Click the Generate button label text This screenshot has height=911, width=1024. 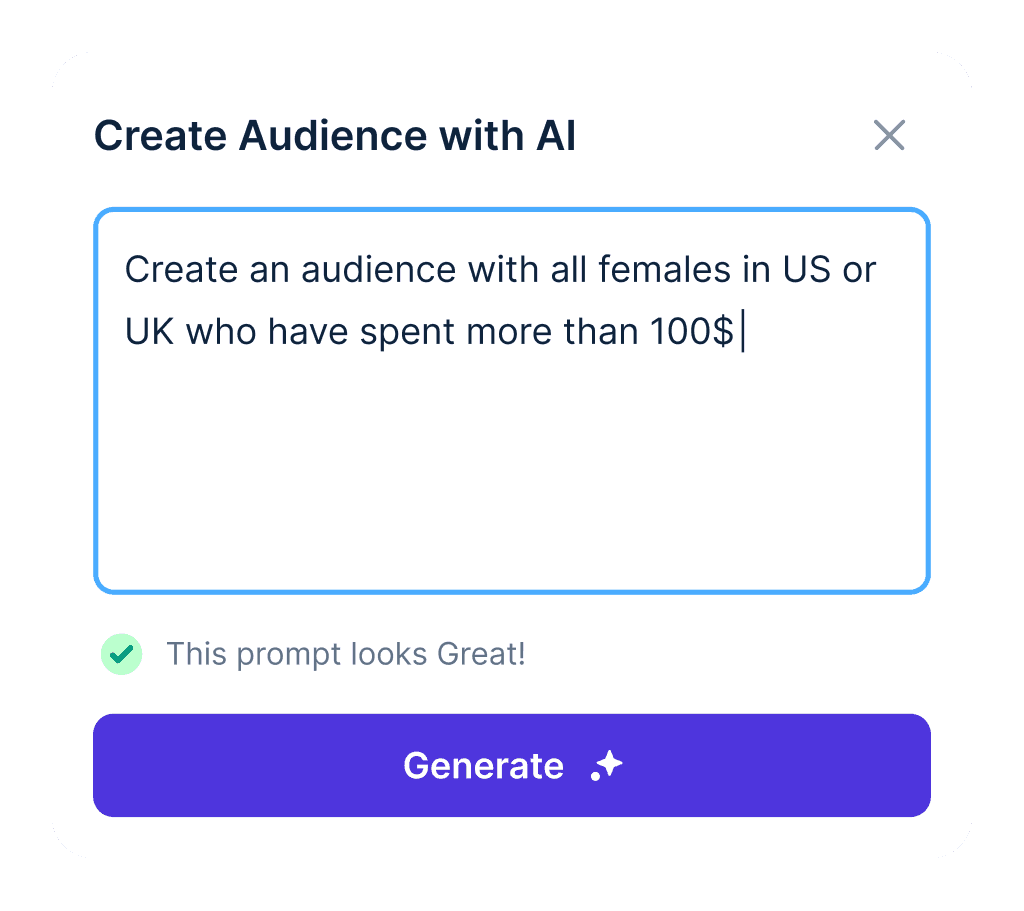(483, 765)
